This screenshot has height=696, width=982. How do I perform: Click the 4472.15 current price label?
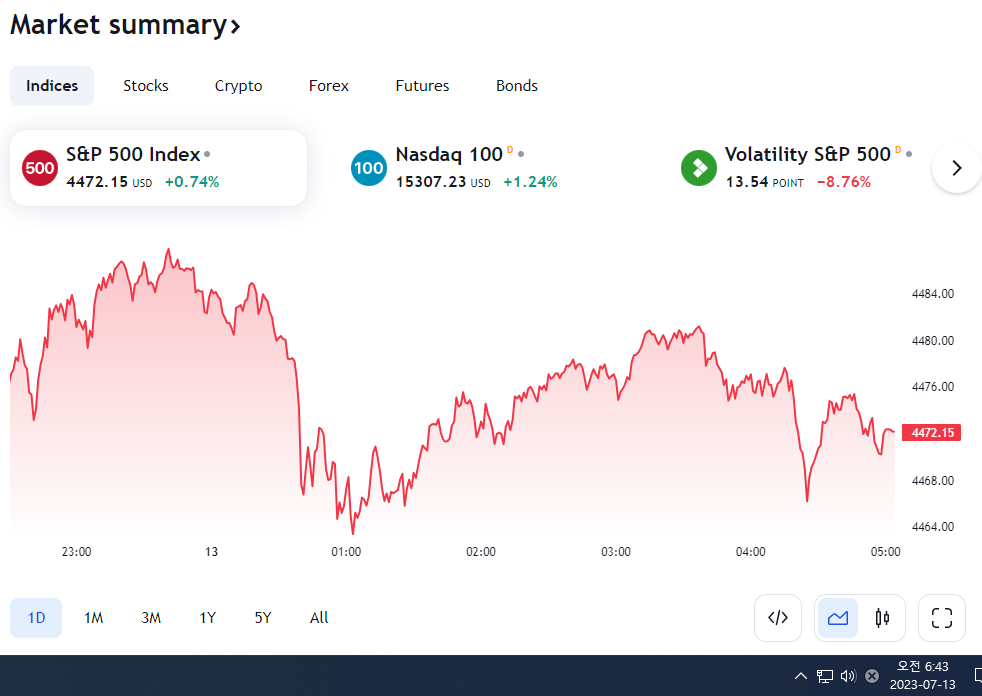[931, 432]
